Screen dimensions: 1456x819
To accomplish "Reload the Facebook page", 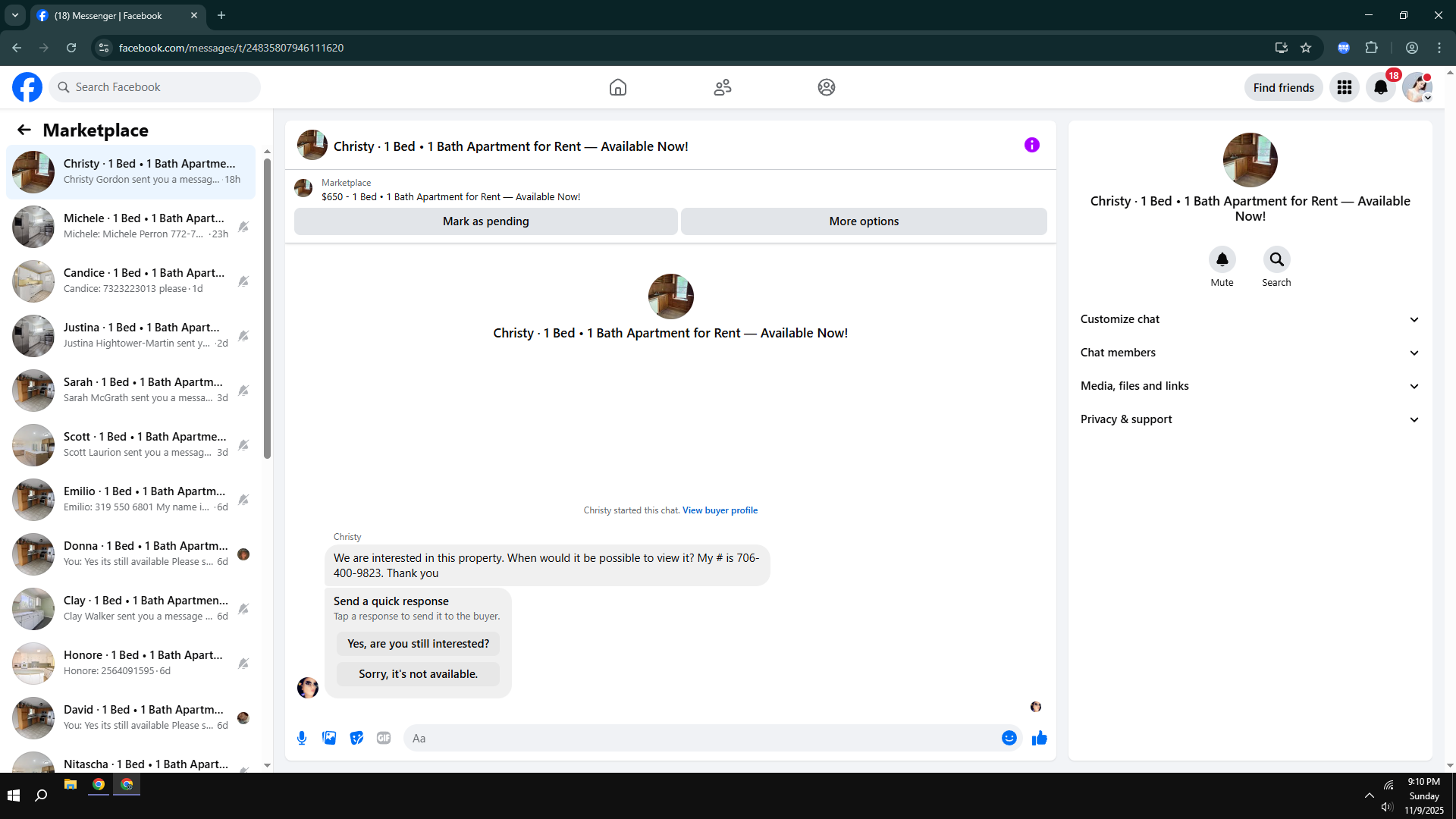I will pyautogui.click(x=71, y=48).
